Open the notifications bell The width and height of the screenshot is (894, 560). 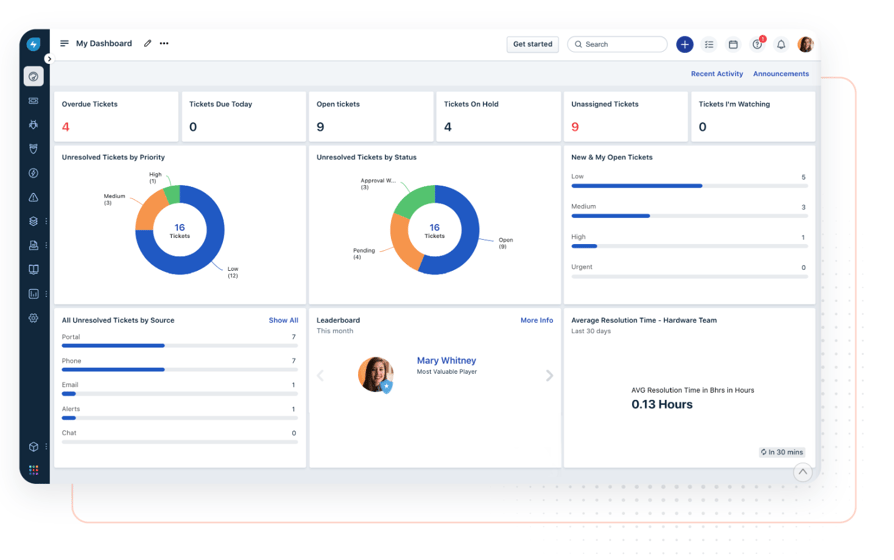781,44
